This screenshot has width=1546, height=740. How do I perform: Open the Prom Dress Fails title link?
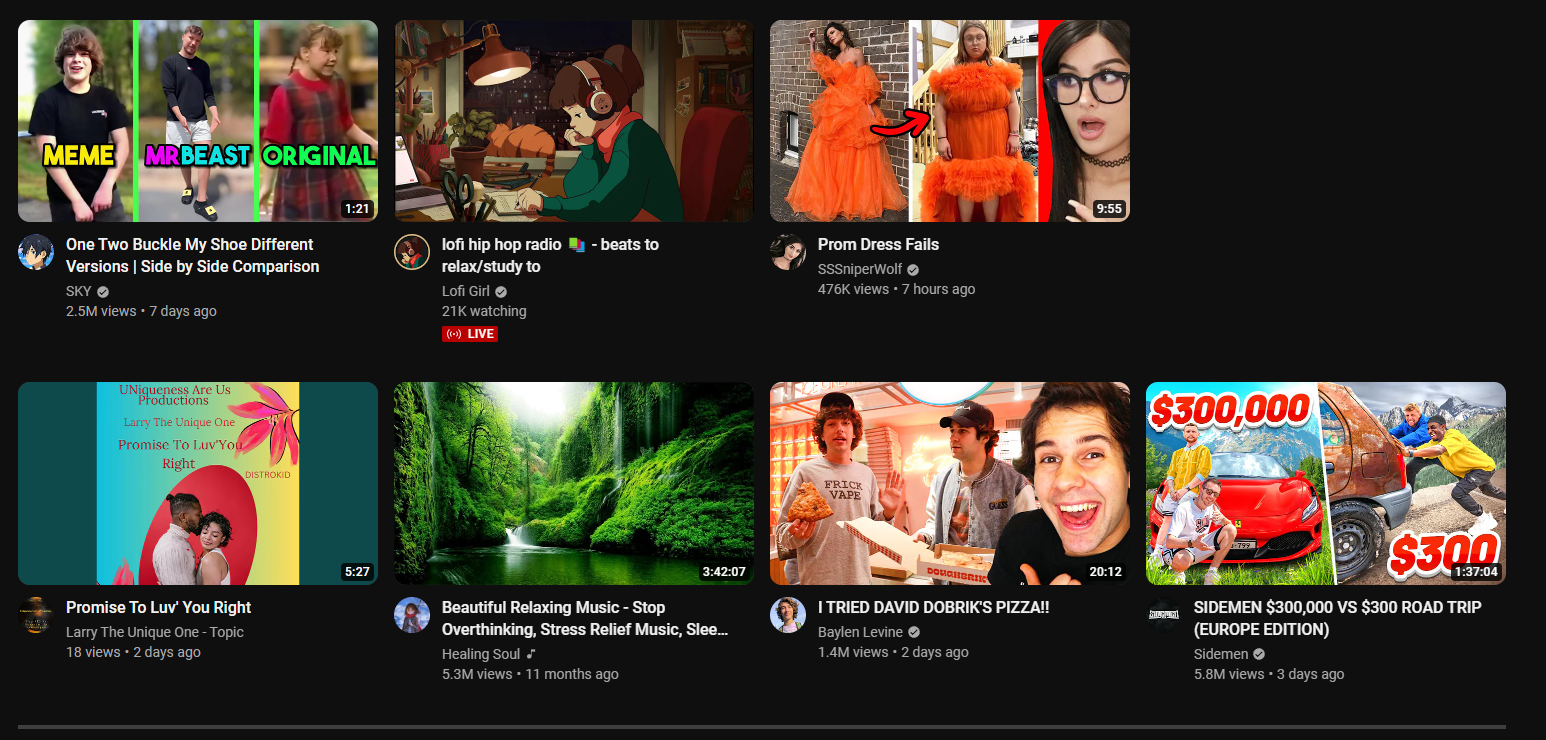point(878,244)
